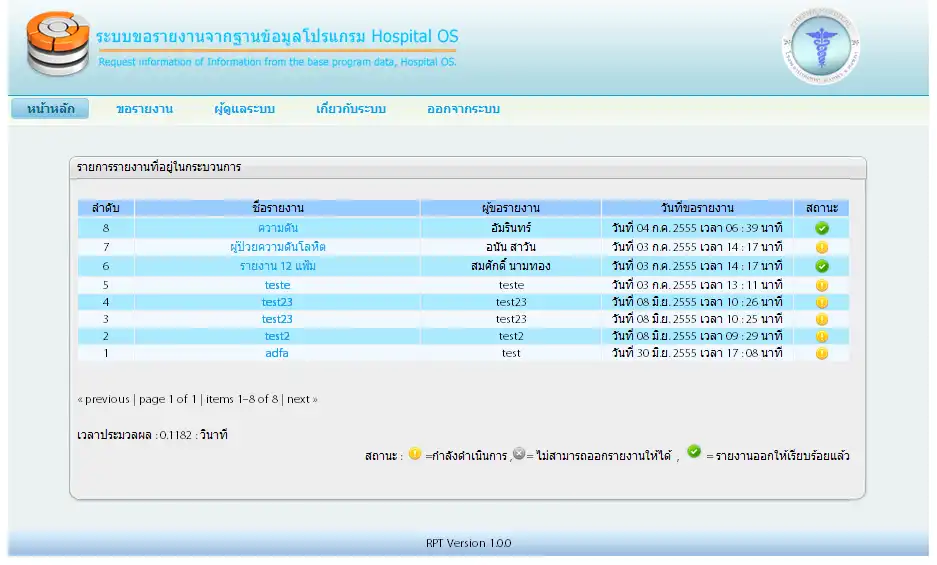Screen dimensions: 937x565
Task: Click the requester cell 'test' in the adfa row
Action: click(511, 353)
